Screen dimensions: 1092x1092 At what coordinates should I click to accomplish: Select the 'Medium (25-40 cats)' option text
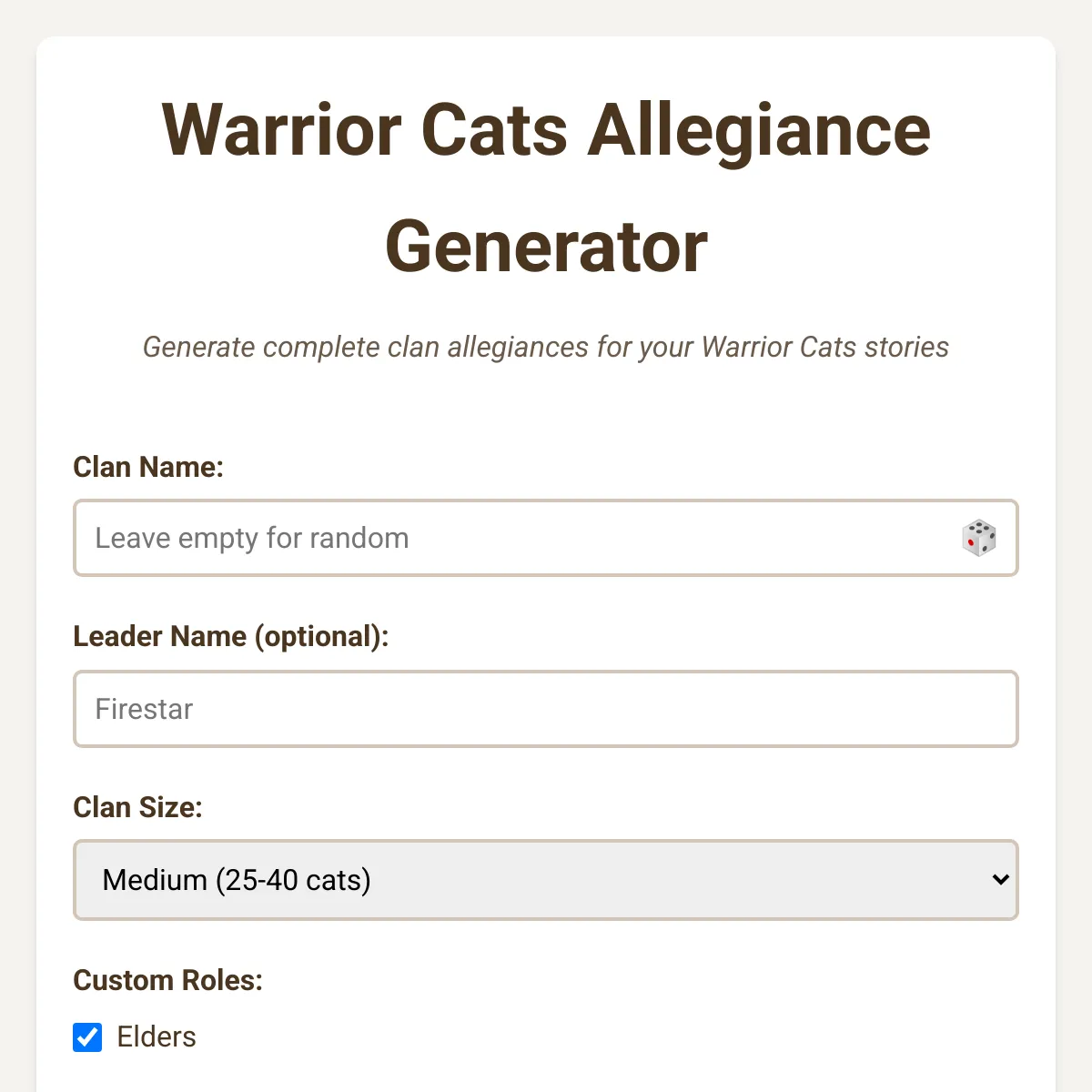point(237,880)
